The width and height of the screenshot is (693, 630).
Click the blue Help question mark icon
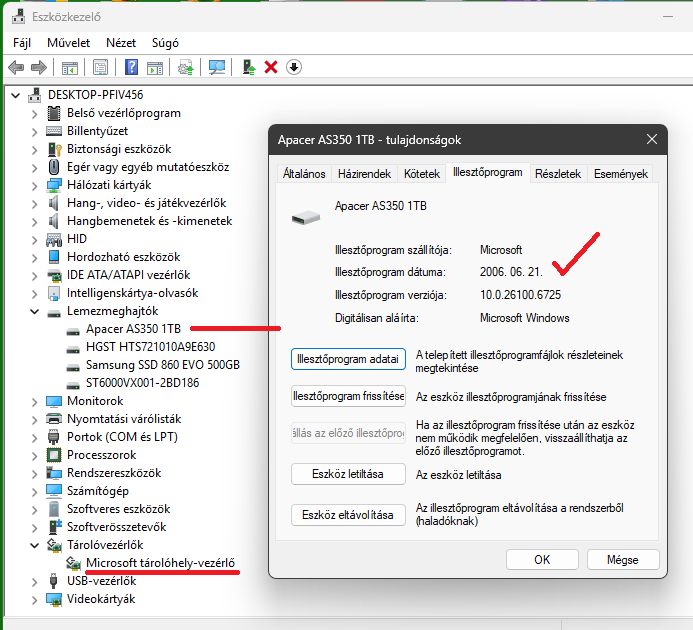[x=131, y=68]
